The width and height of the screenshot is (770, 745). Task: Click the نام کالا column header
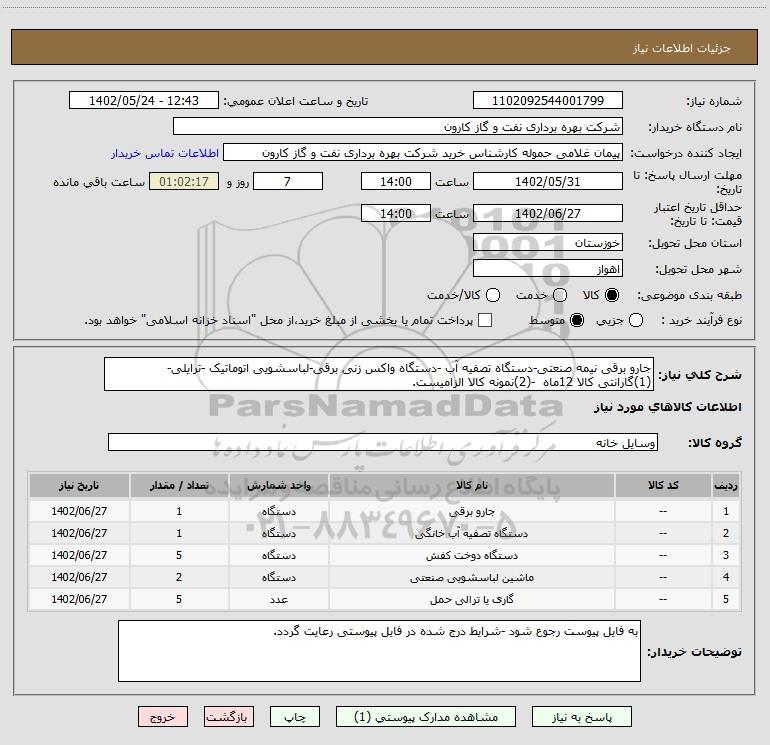tap(471, 485)
